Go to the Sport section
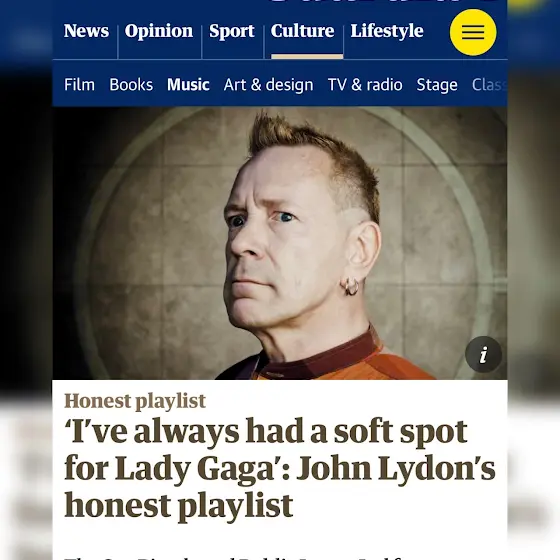Screen dimensions: 560x560 point(232,31)
